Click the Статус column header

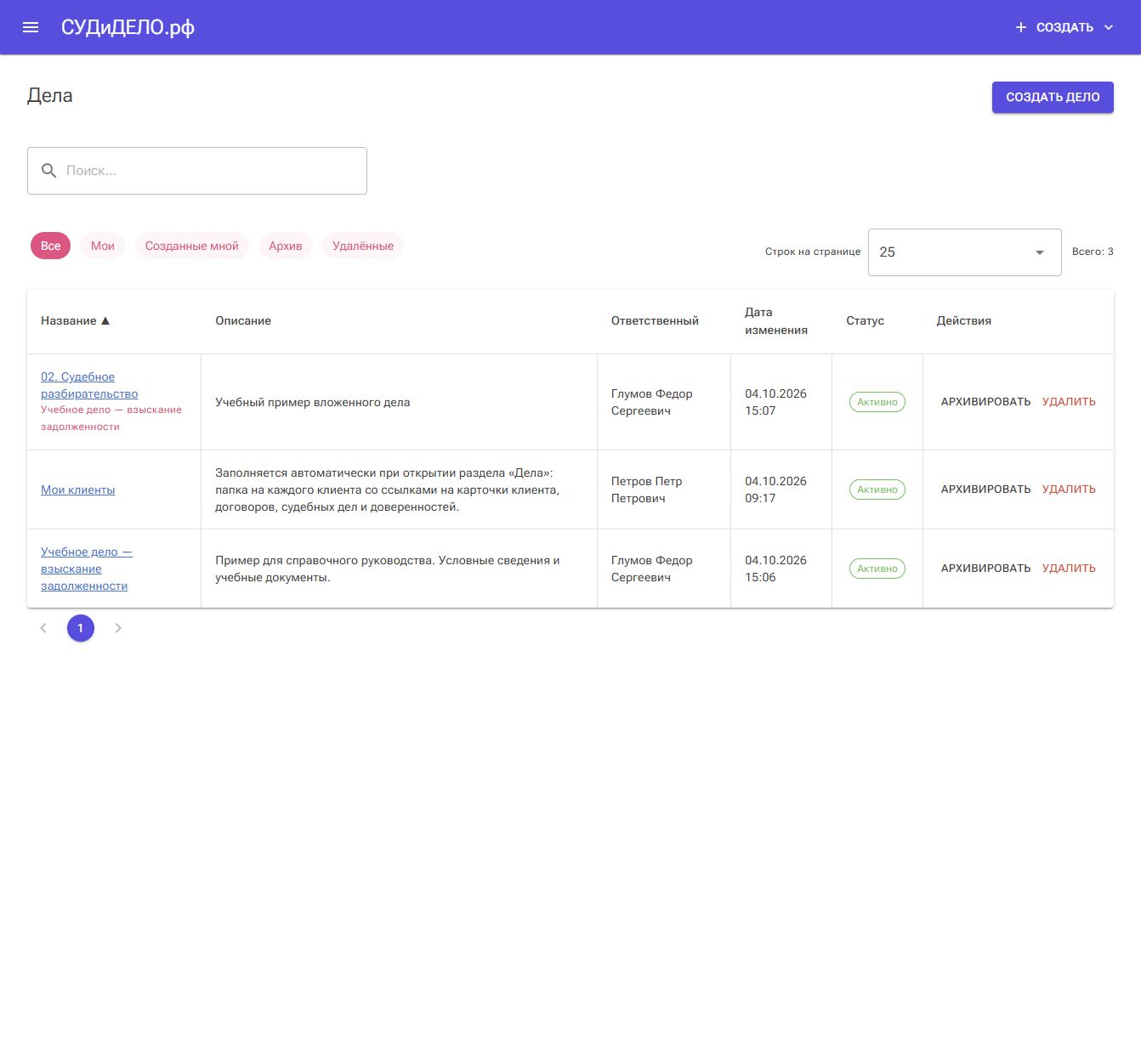pos(865,321)
